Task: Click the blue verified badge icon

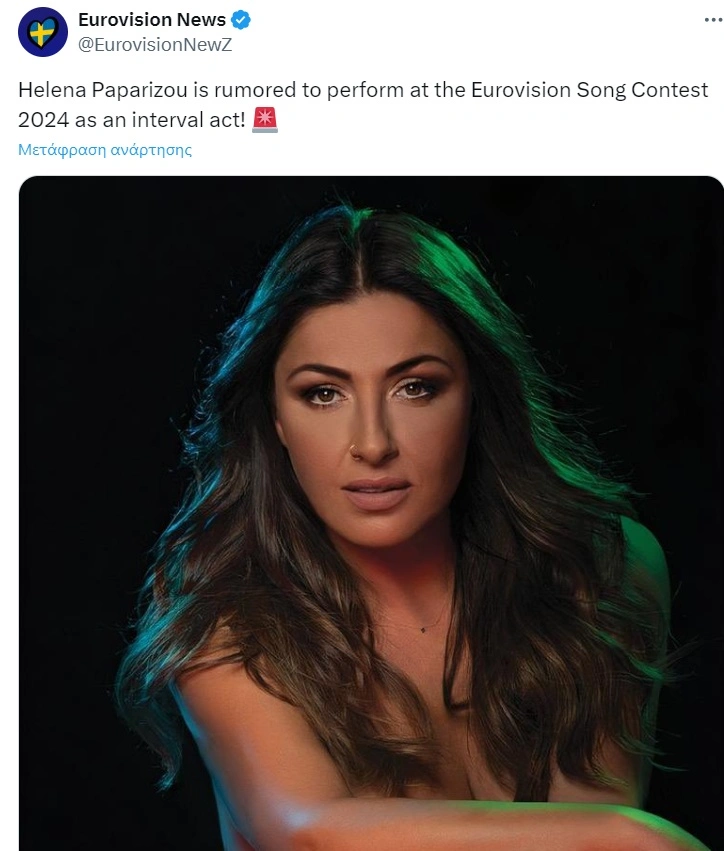Action: (241, 20)
